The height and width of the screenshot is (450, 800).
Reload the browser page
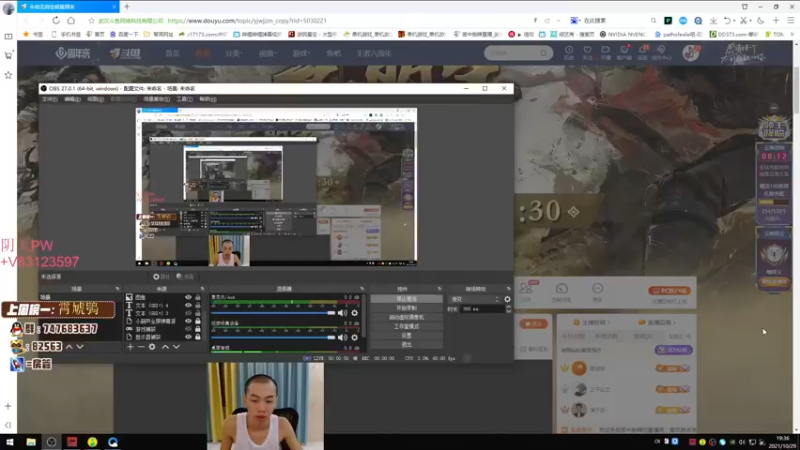pos(56,20)
